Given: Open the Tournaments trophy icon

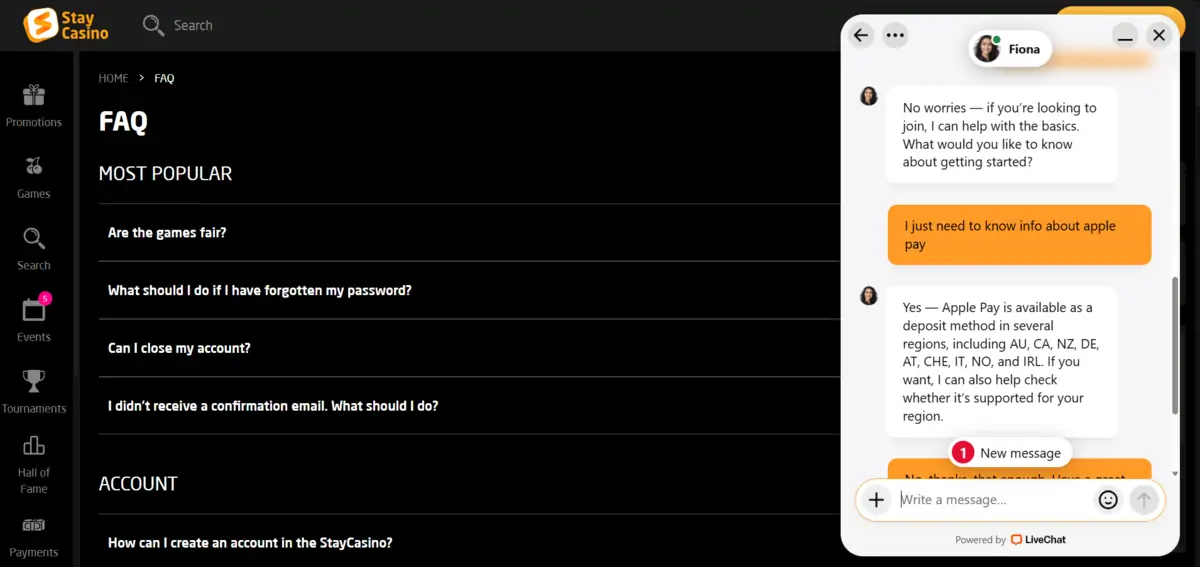Looking at the screenshot, I should [34, 381].
